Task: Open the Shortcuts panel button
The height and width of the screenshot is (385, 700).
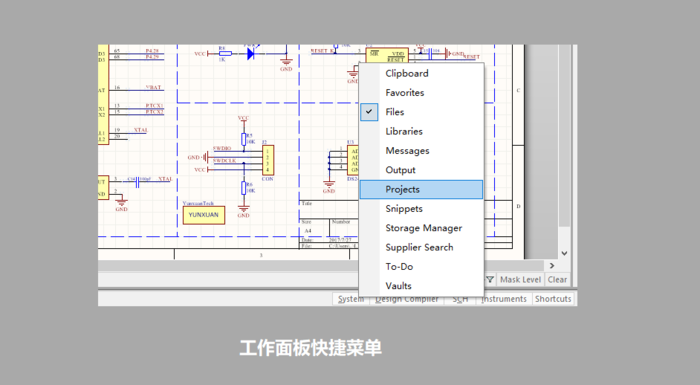Action: point(553,299)
